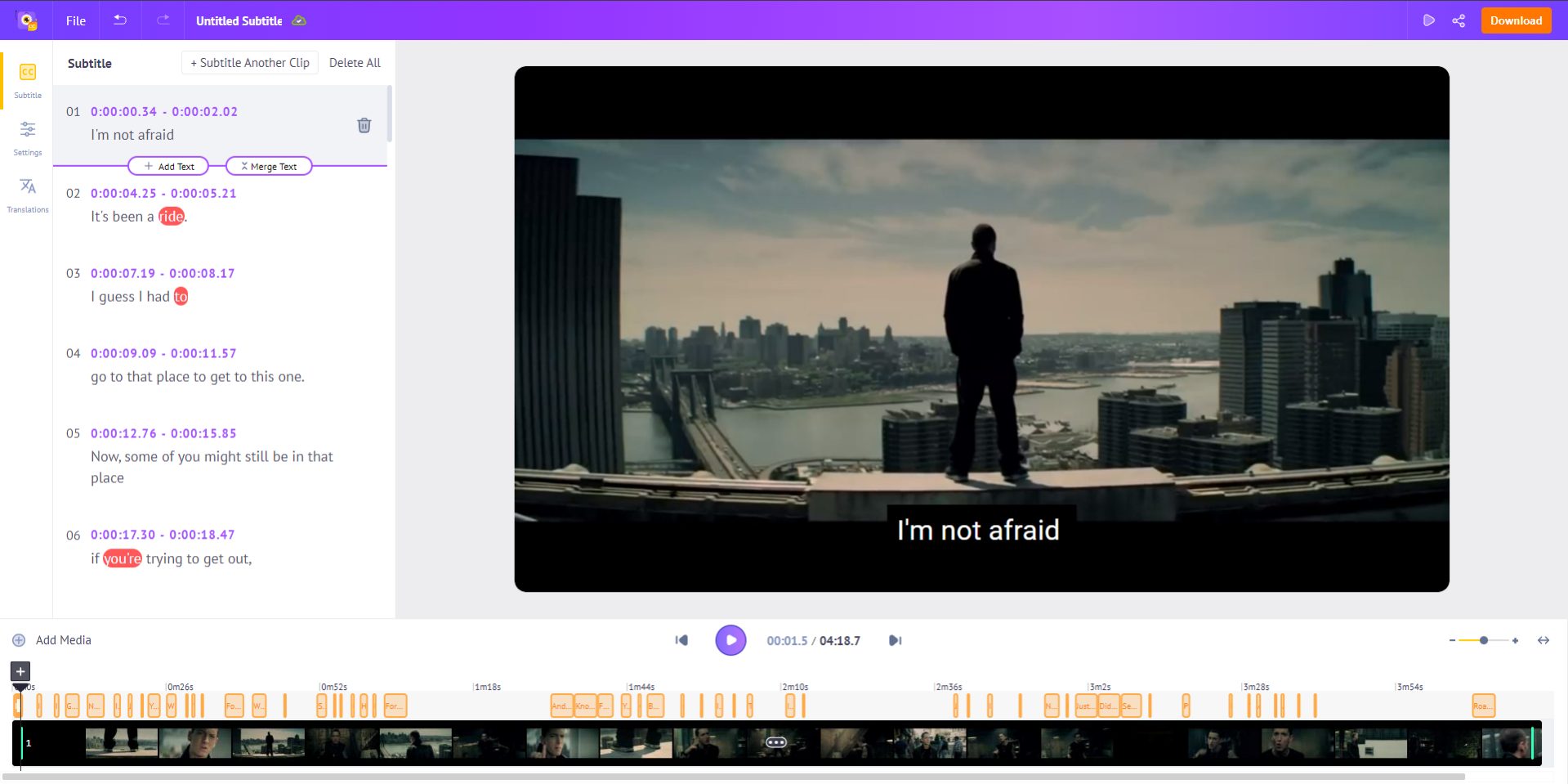Fit timeline to window width icon
The image size is (1568, 784).
1543,642
